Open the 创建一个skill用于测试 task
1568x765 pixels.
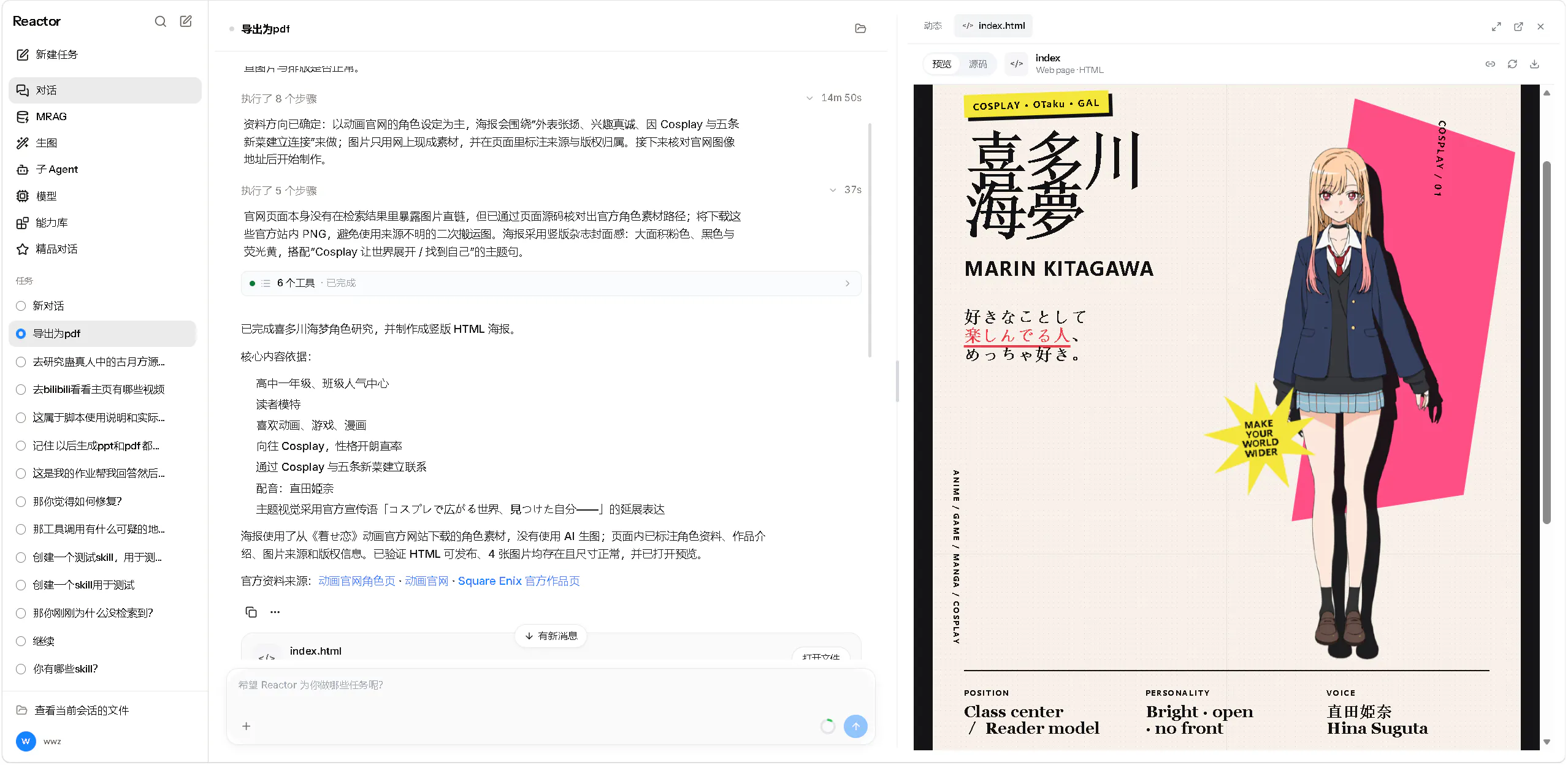102,585
